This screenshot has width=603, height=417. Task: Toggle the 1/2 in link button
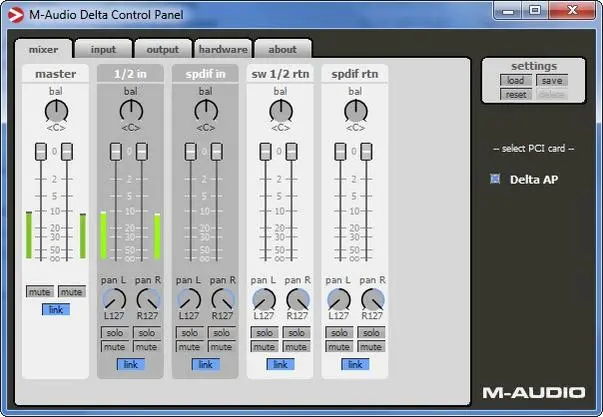[131, 364]
